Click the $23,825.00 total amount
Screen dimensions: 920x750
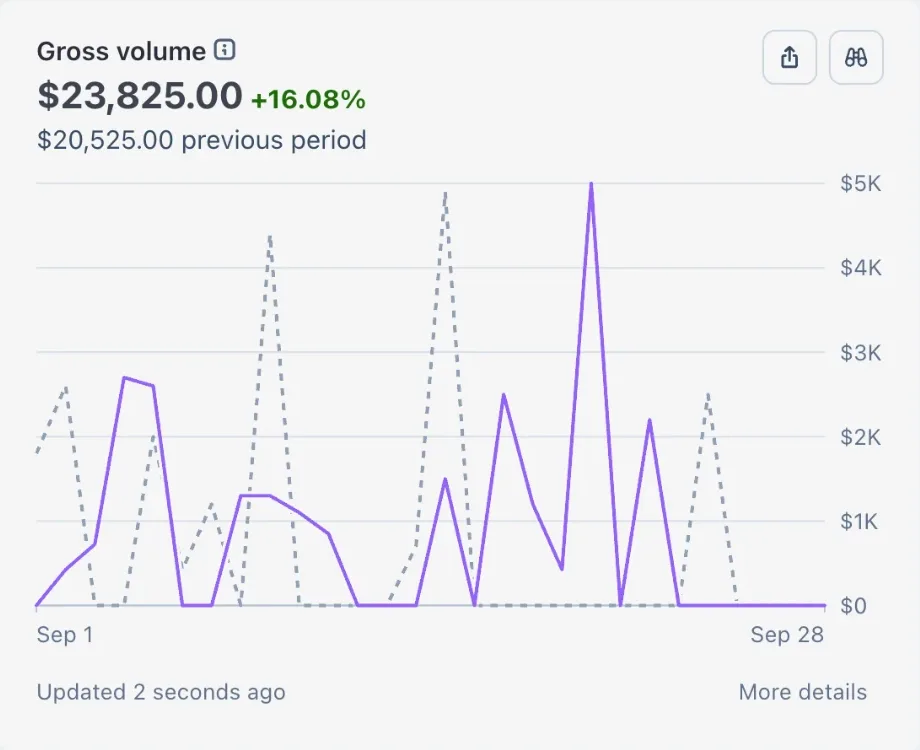140,96
